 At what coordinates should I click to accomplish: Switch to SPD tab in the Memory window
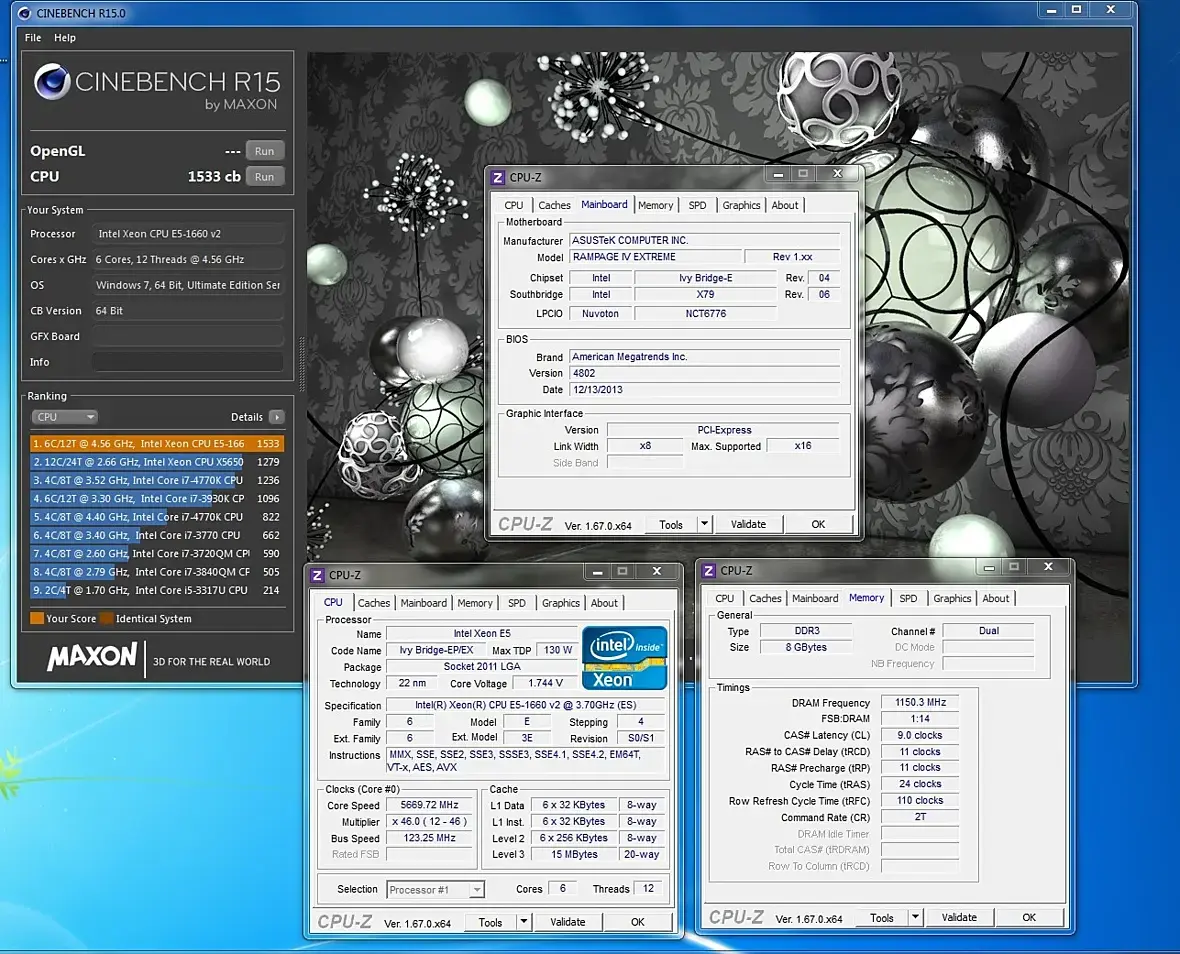pyautogui.click(x=907, y=598)
